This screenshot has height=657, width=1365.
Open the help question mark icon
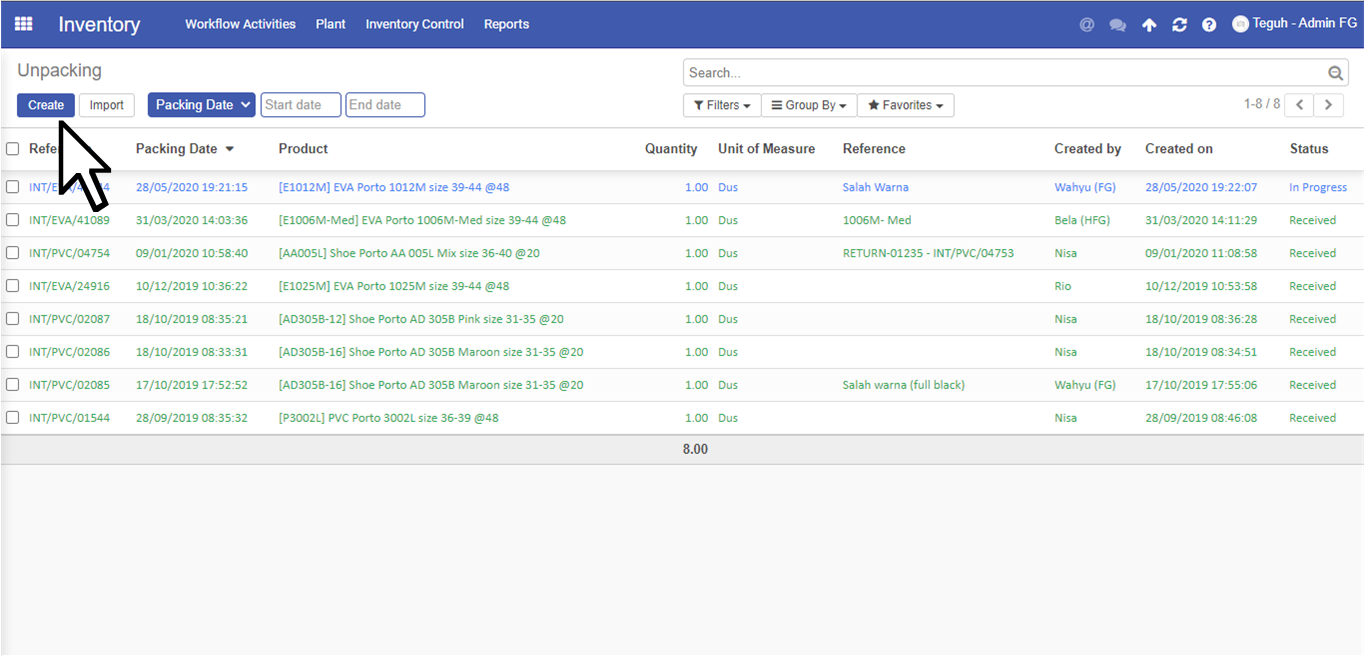[x=1209, y=25]
